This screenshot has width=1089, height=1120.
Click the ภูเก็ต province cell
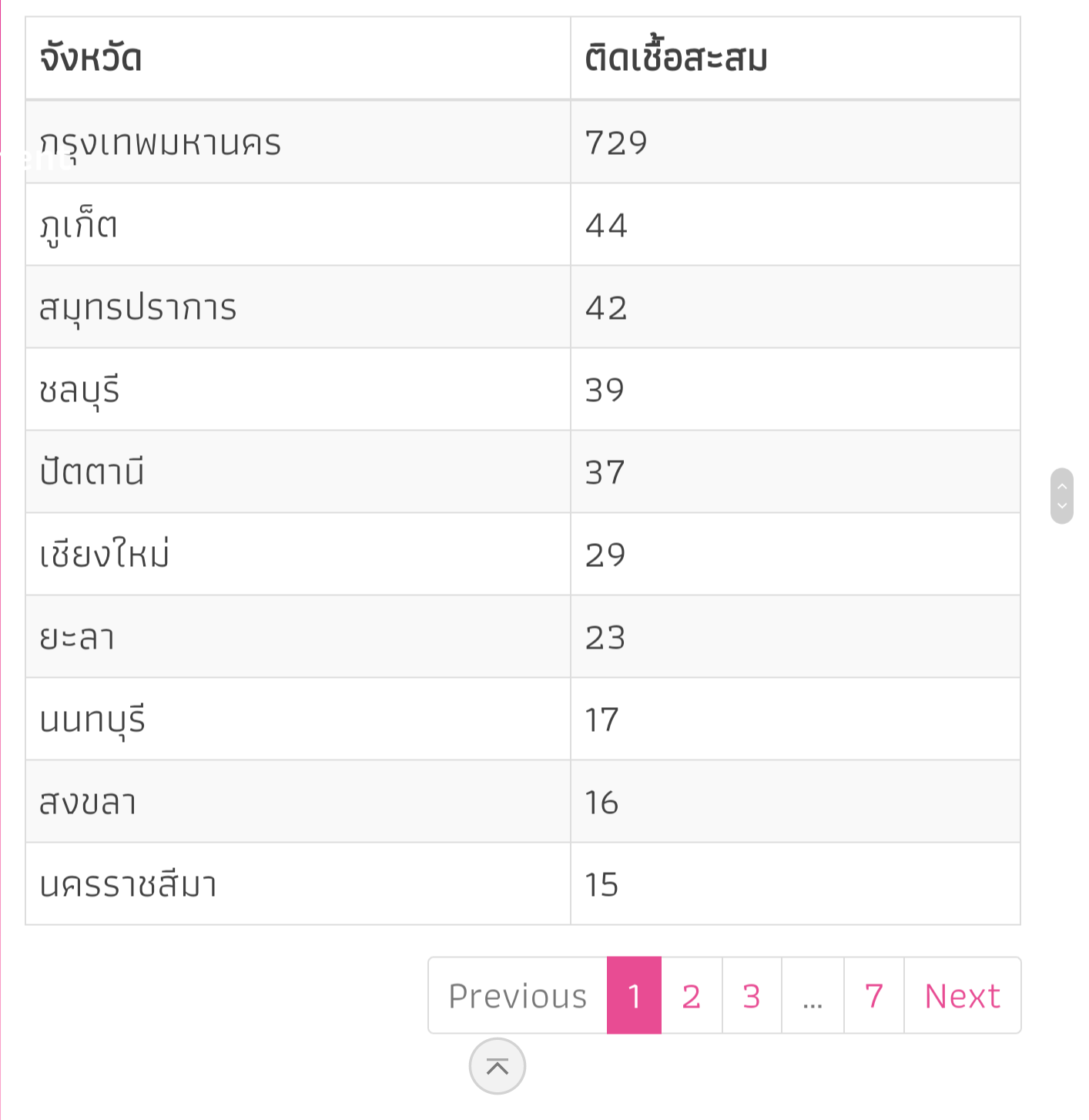(x=79, y=225)
